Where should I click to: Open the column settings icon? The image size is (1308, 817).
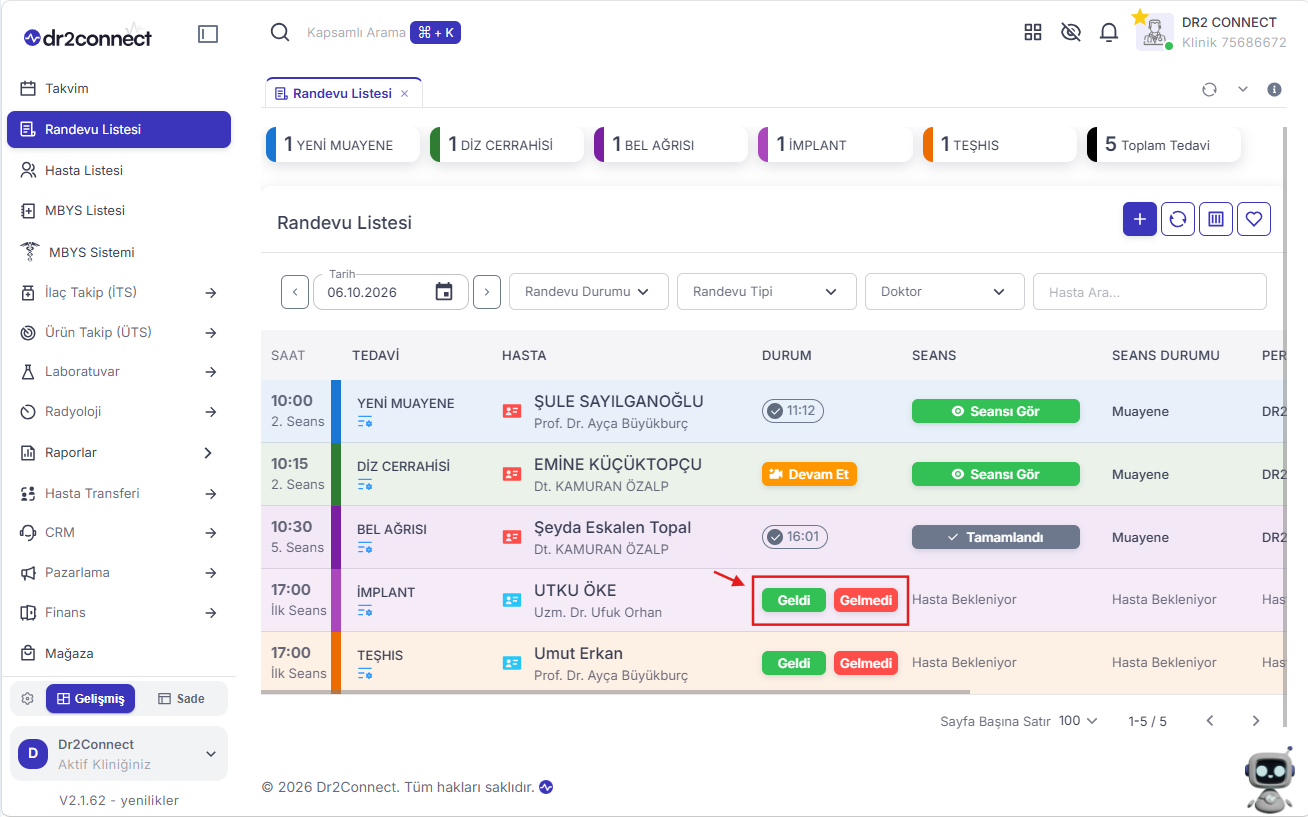coord(1216,219)
